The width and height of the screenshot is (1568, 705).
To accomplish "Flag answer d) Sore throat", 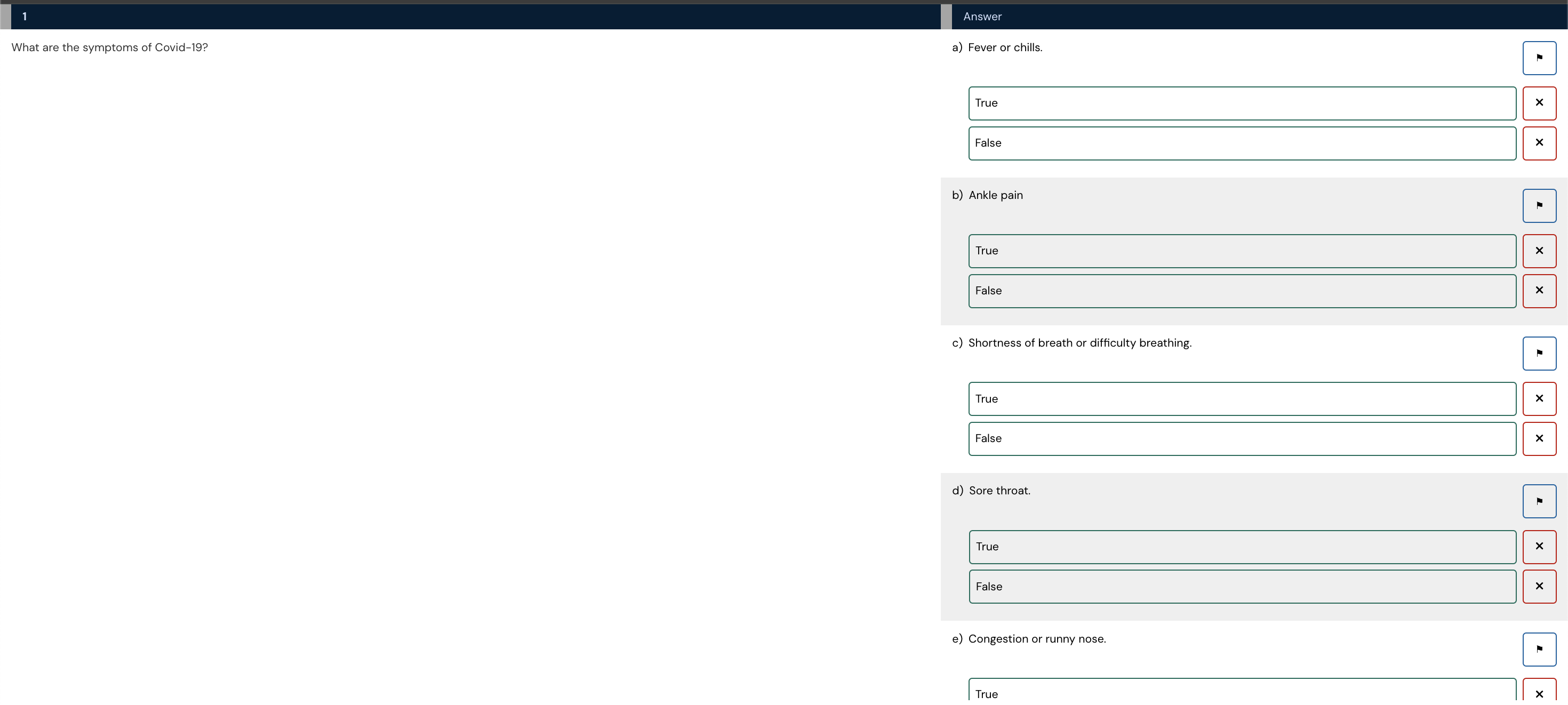I will 1539,501.
